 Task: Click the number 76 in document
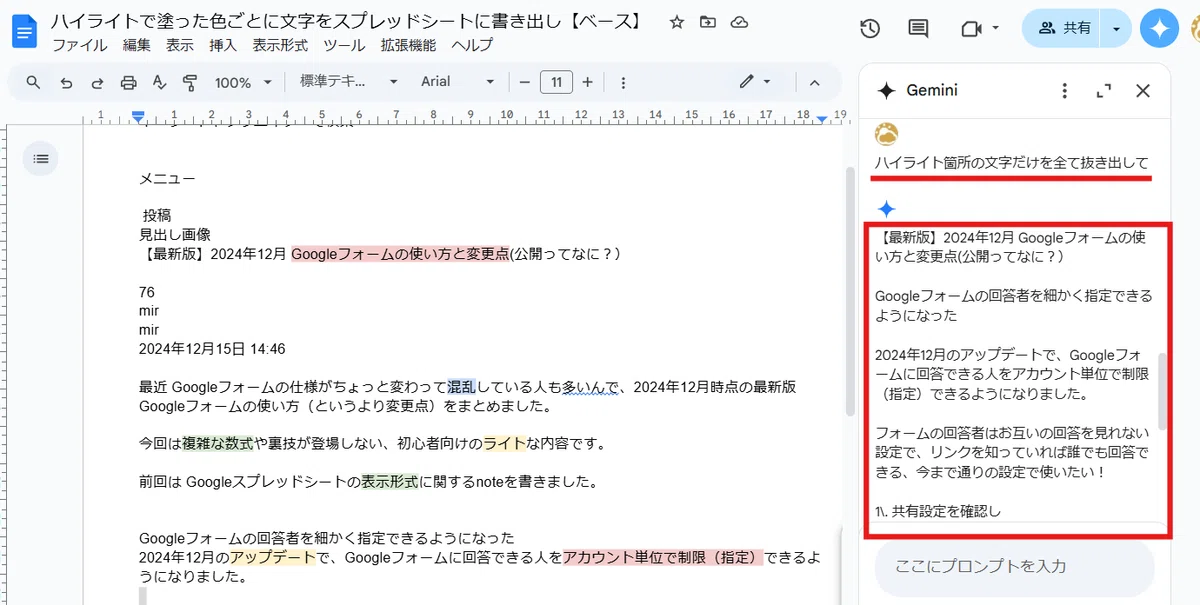tap(147, 292)
